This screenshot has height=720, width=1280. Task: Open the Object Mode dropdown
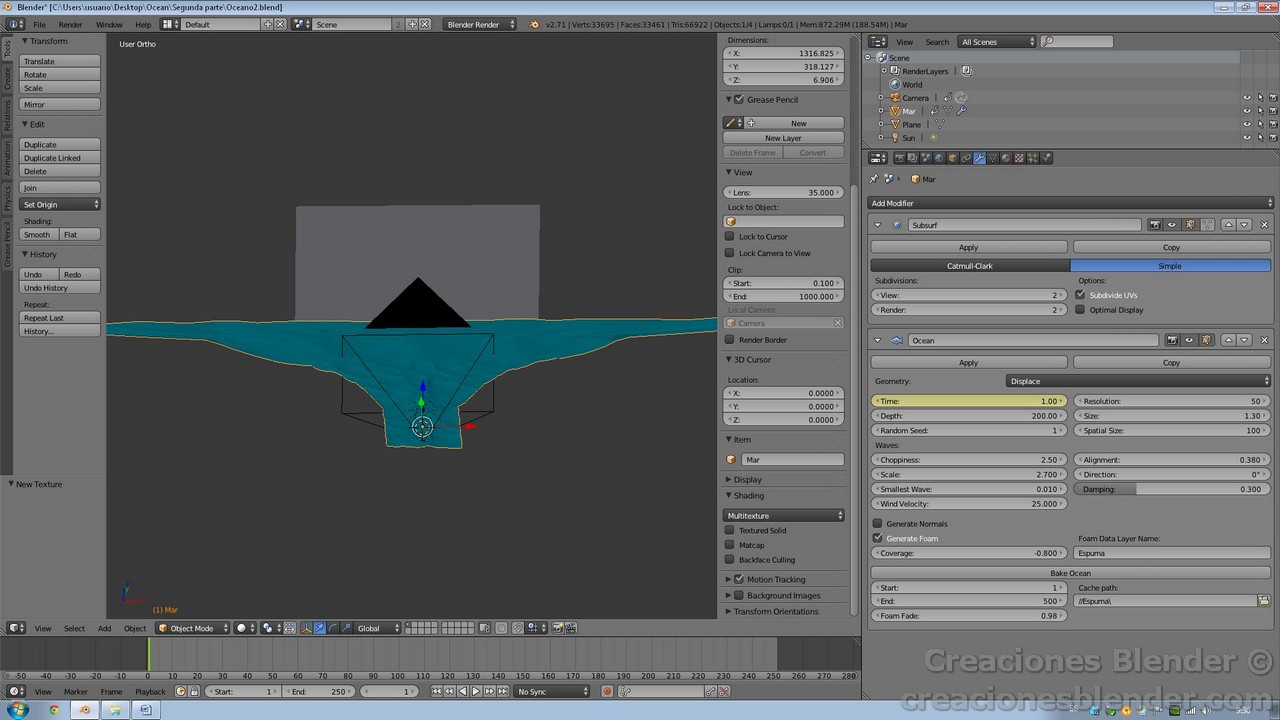[190, 627]
